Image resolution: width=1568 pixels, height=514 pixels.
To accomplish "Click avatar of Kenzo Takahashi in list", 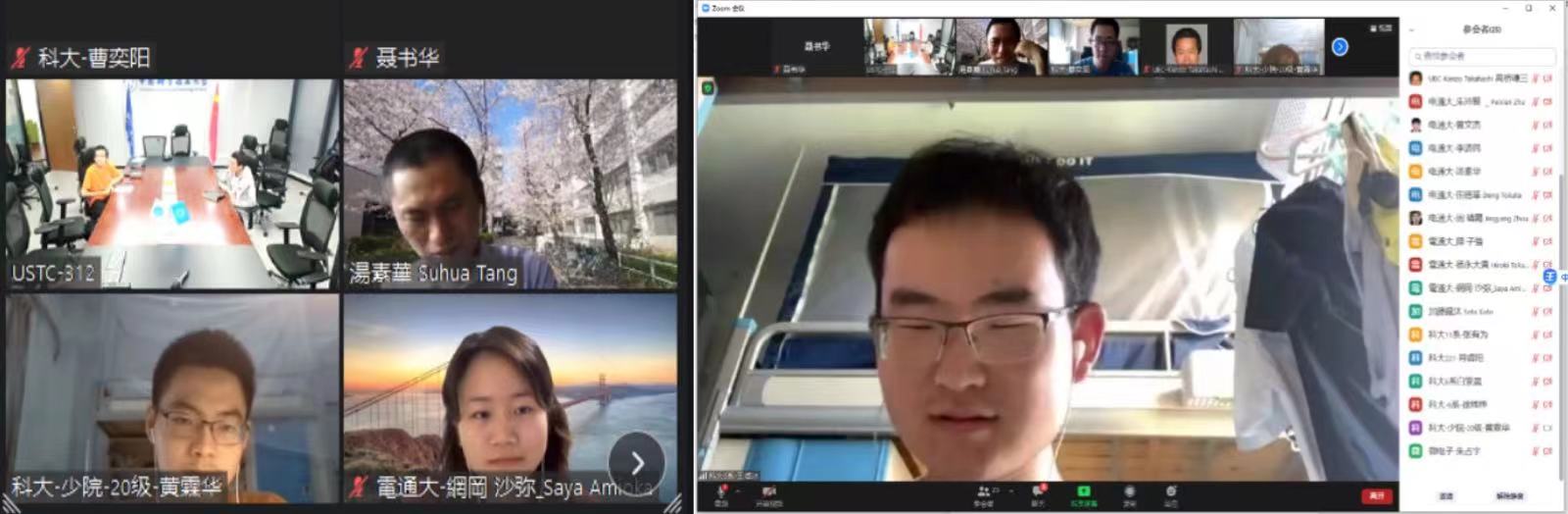I will (1416, 78).
